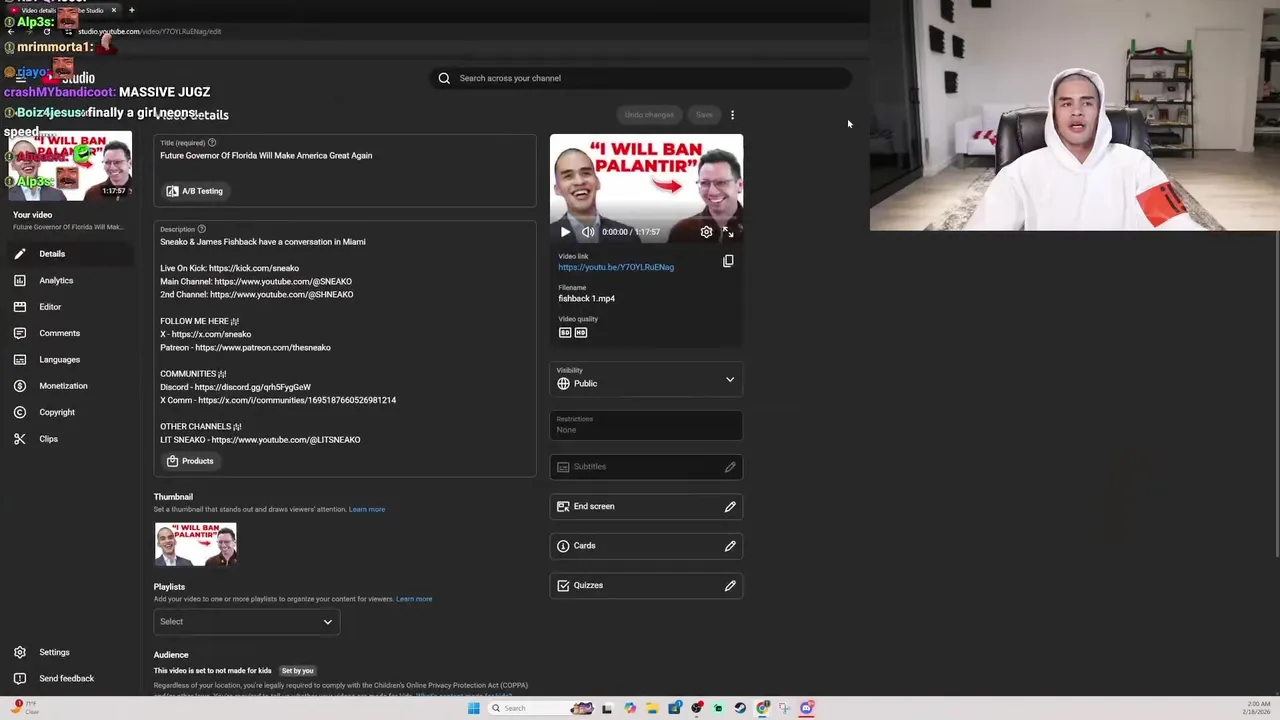This screenshot has height=720, width=1280.
Task: Click the Products button
Action: (x=190, y=461)
